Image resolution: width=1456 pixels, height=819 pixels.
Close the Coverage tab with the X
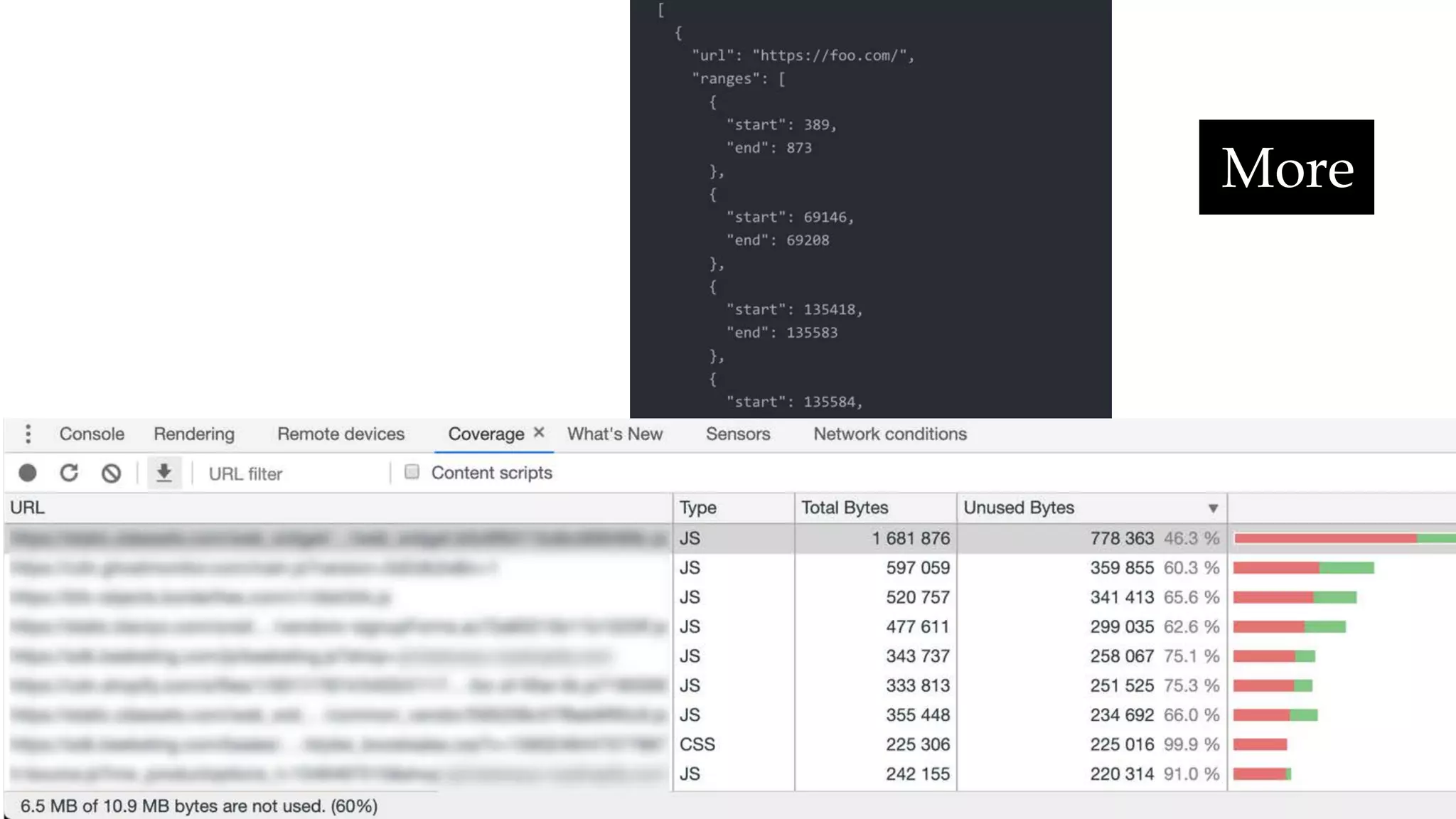tap(539, 432)
